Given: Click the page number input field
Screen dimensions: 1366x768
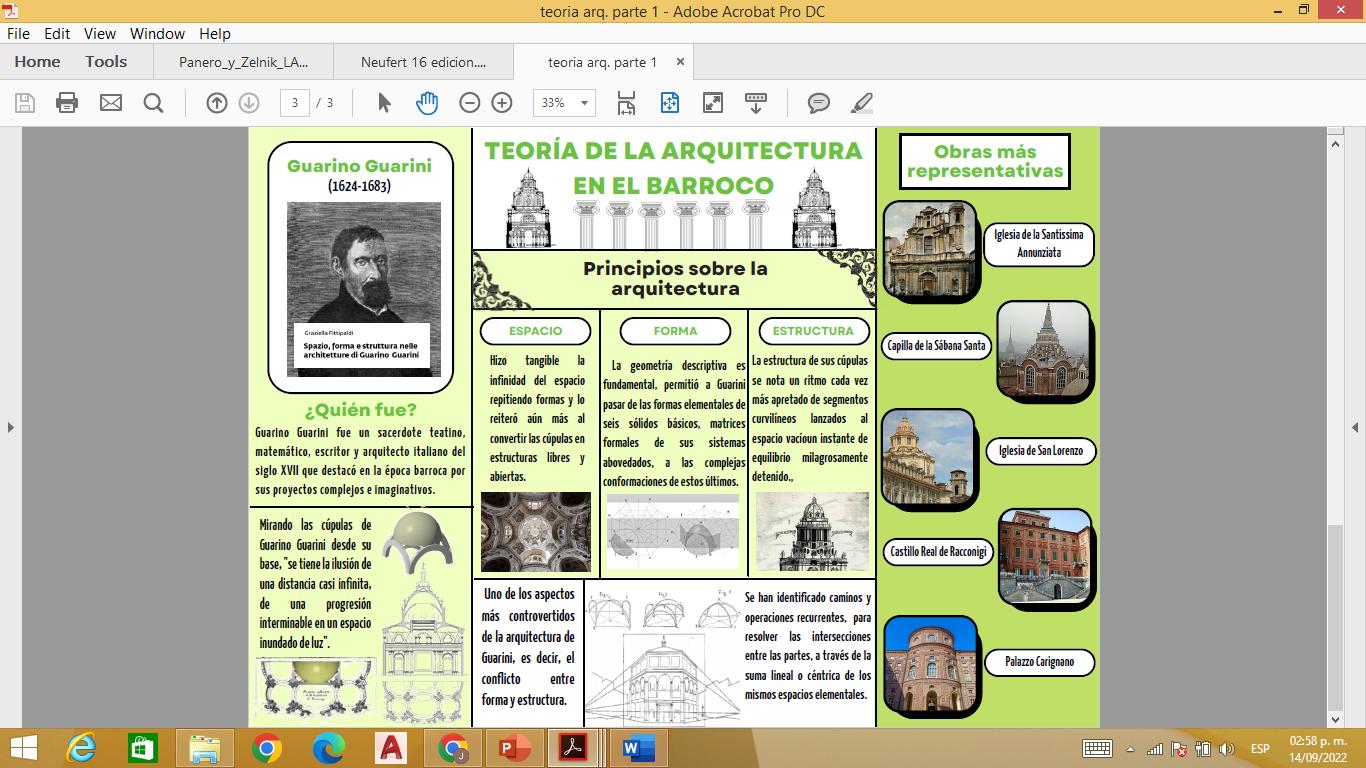Looking at the screenshot, I should point(294,102).
